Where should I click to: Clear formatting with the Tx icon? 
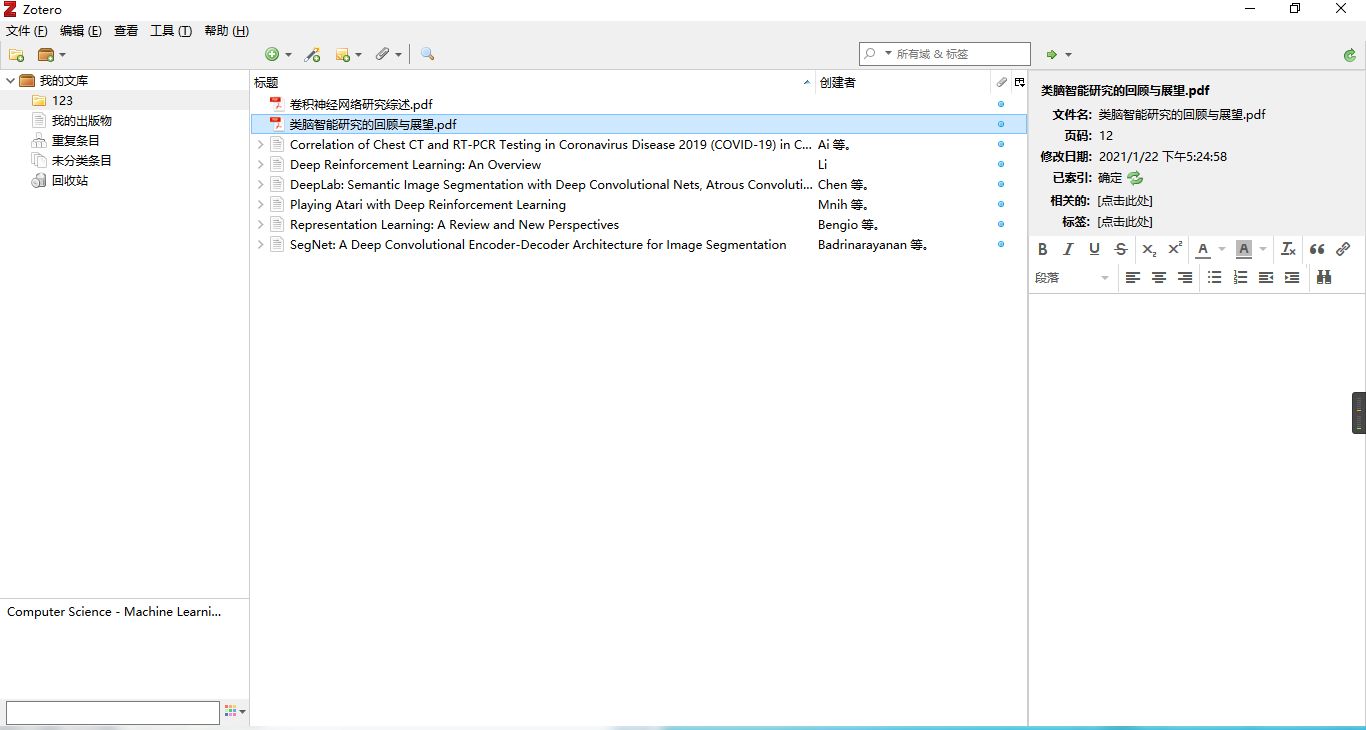coord(1289,249)
